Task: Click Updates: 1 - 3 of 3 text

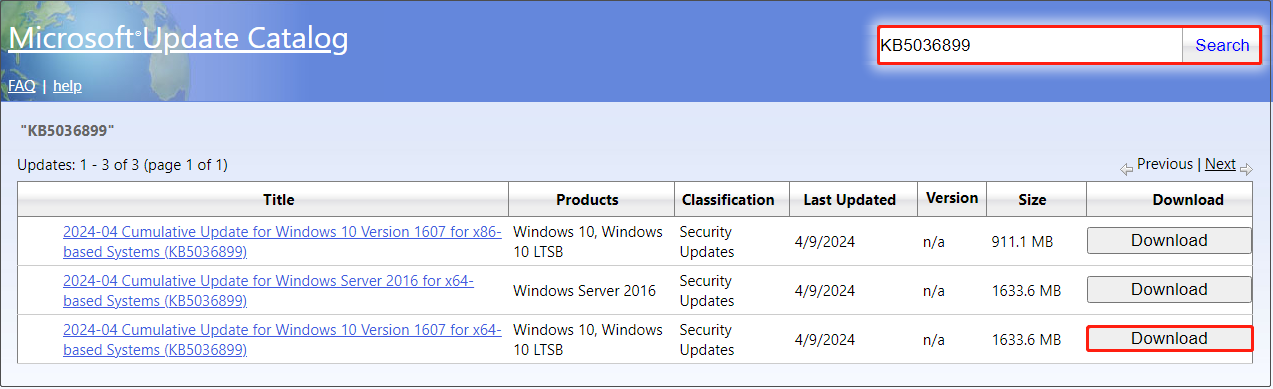Action: pyautogui.click(x=122, y=165)
